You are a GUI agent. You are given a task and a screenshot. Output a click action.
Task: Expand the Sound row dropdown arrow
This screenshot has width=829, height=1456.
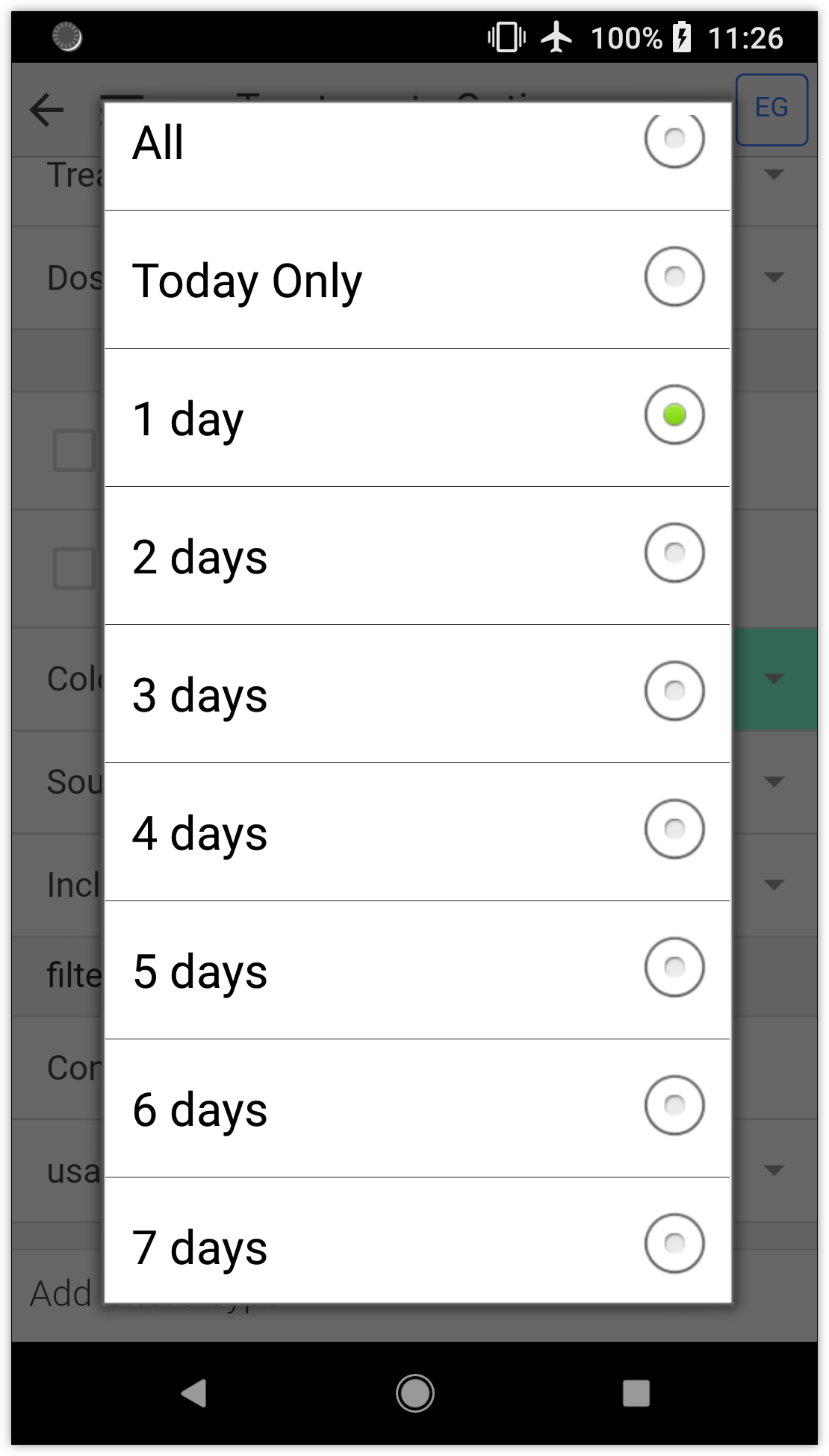[x=774, y=782]
